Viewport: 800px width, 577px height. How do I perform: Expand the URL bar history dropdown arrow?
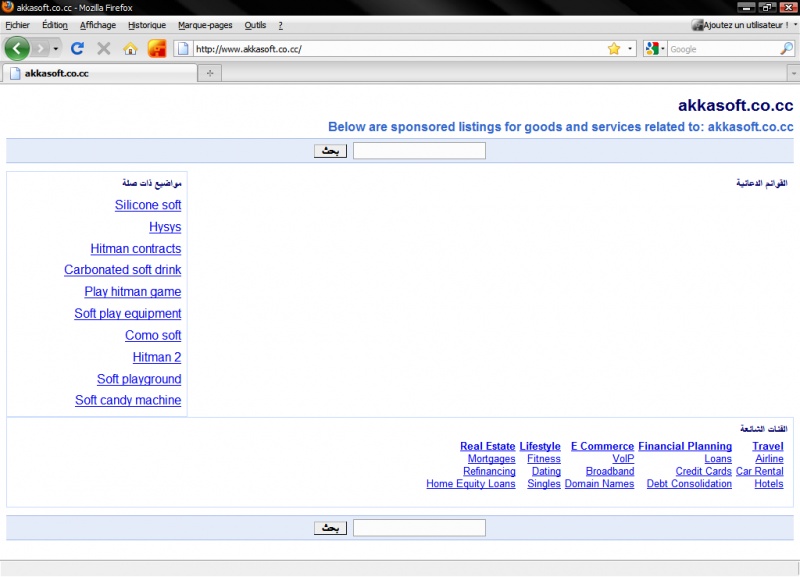pyautogui.click(x=630, y=48)
